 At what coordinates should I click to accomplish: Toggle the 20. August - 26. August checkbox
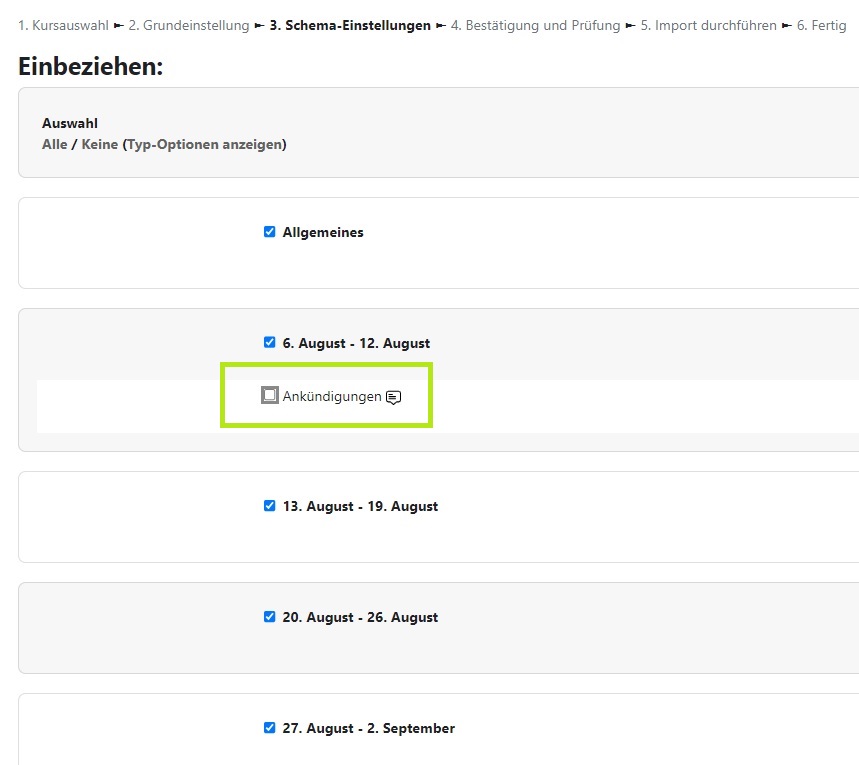coord(269,617)
